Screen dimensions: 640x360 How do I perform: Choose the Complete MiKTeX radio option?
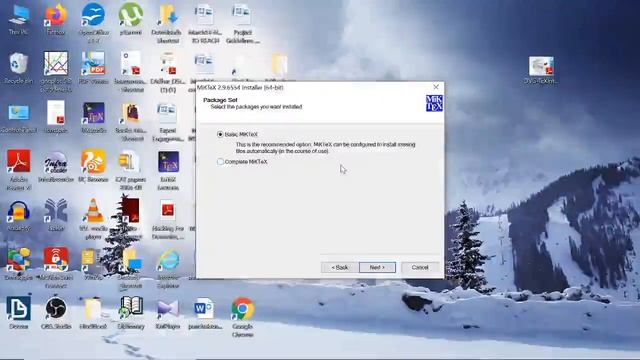click(220, 162)
